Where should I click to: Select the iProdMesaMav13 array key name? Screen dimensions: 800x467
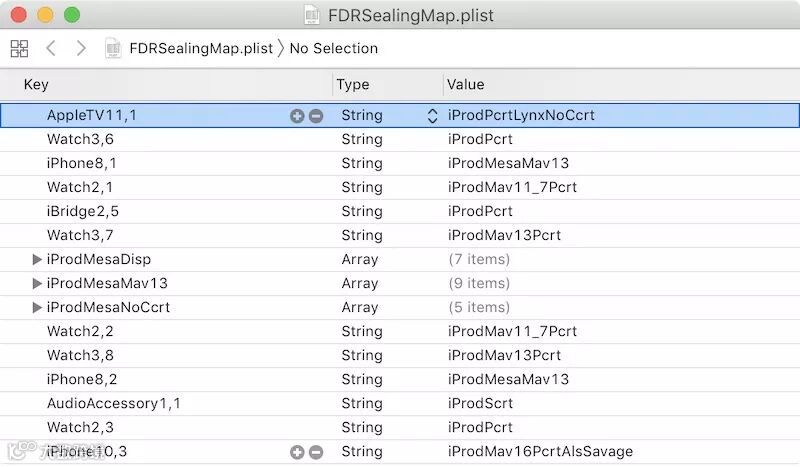click(107, 283)
